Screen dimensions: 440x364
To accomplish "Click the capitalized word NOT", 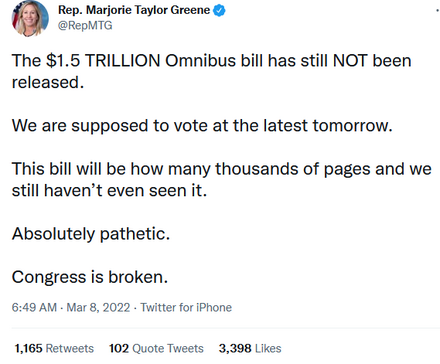I will click(350, 61).
